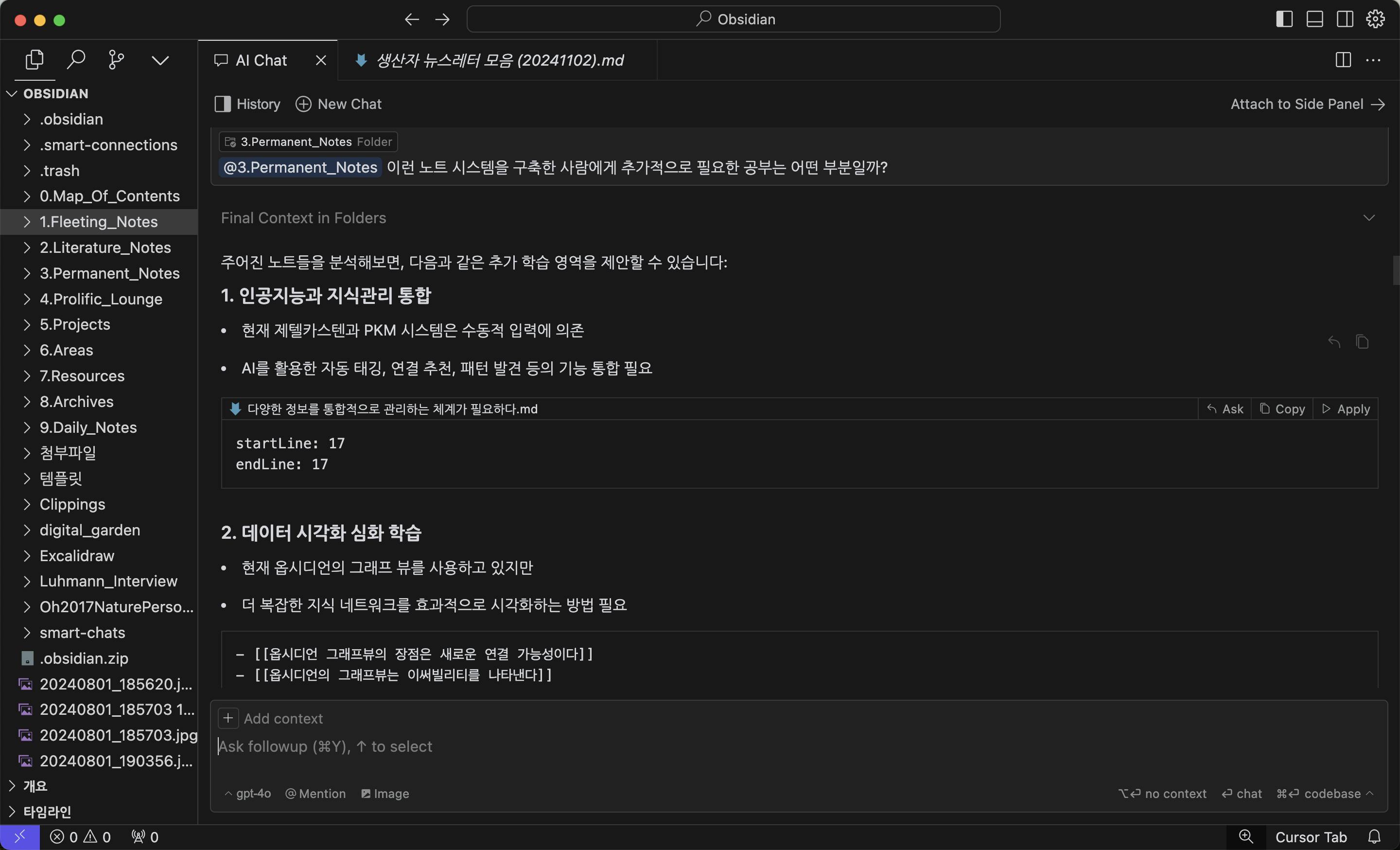Toggle the secondary sidebar visibility
The image size is (1400, 850).
point(1345,19)
